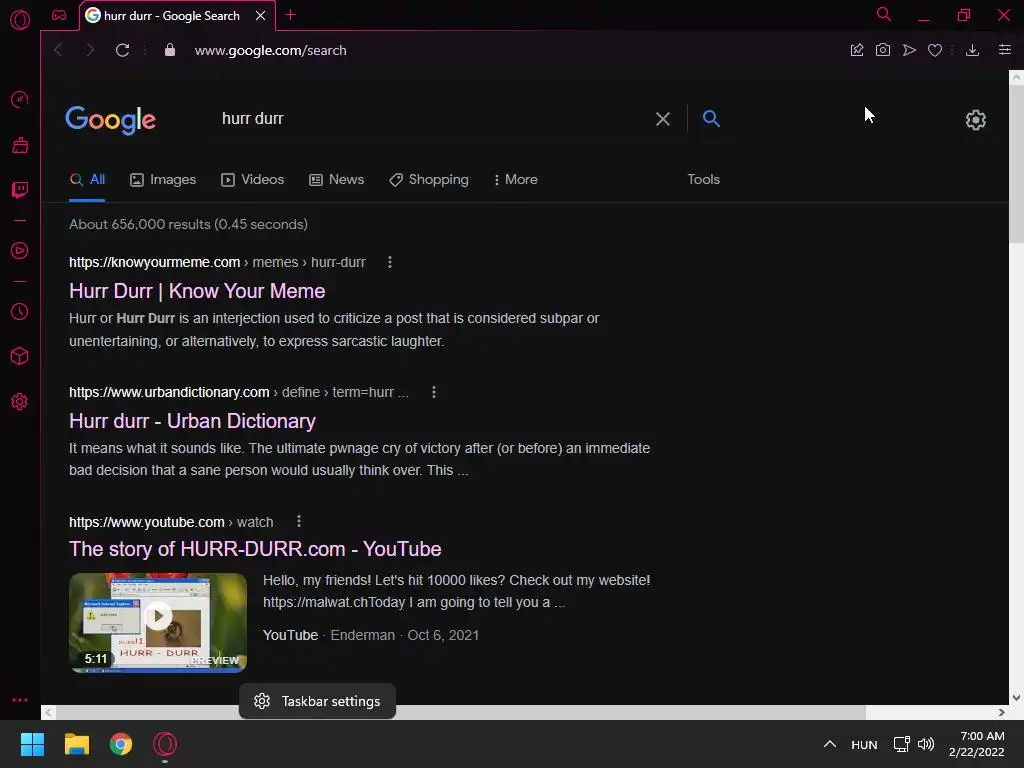
Task: Click the scroll right arrow on horizontal scrollbar
Action: [1001, 712]
